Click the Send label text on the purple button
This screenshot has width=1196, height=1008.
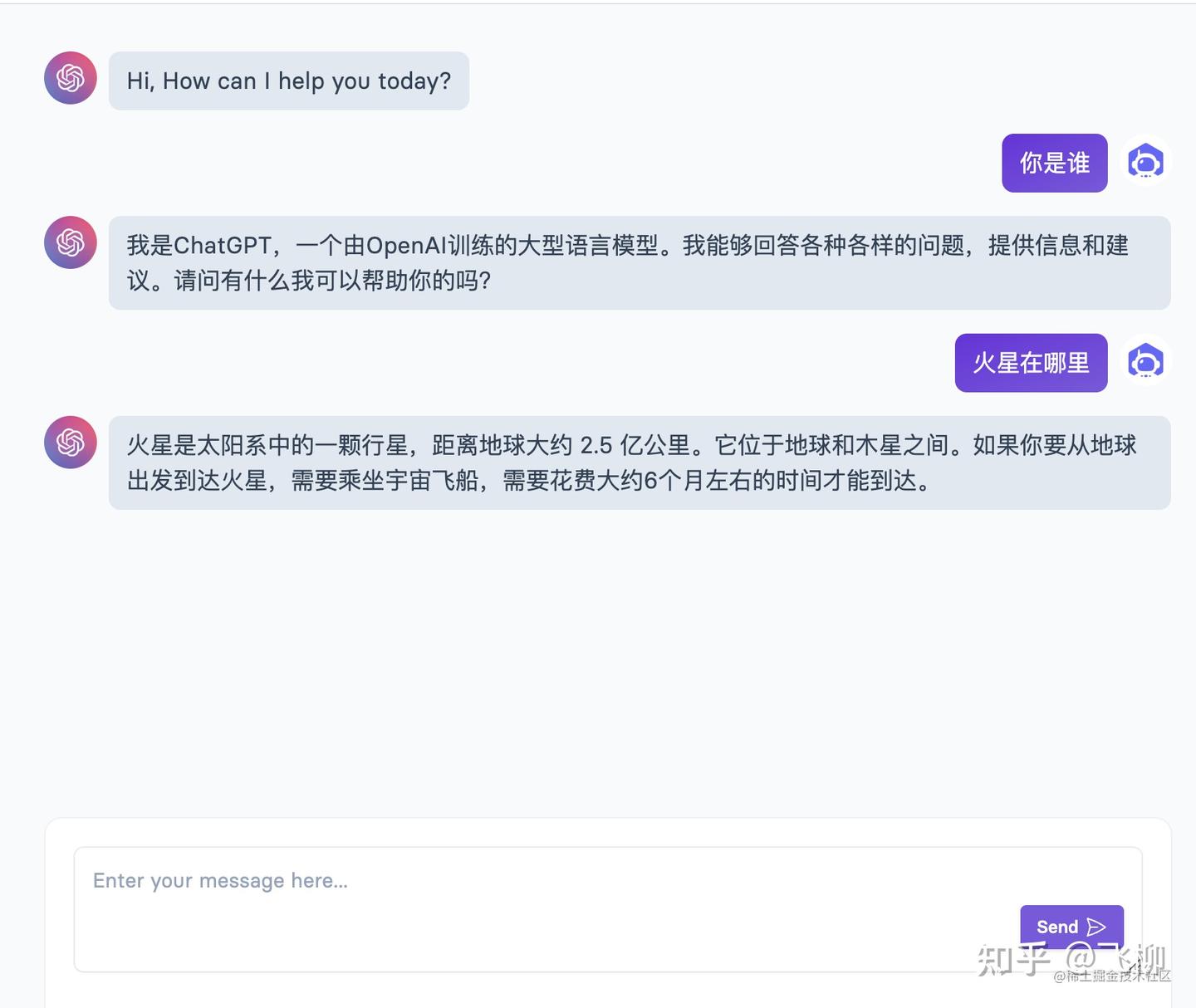1056,926
